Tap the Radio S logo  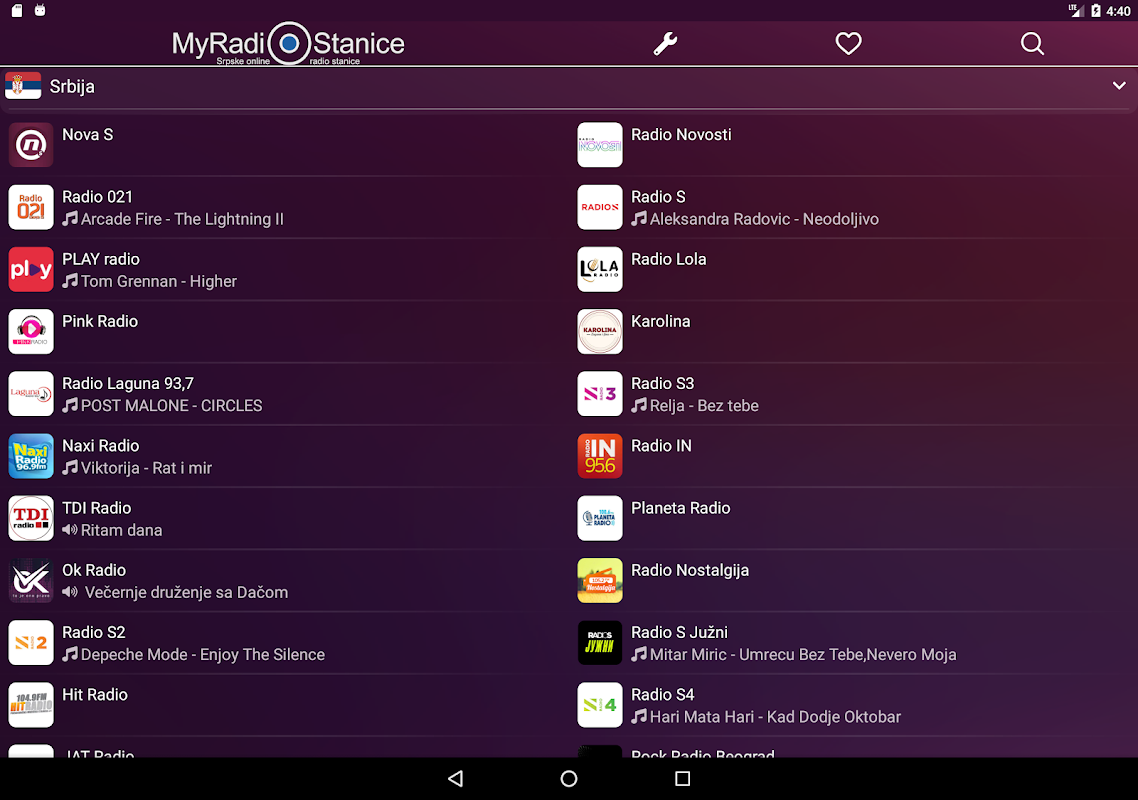click(x=600, y=207)
